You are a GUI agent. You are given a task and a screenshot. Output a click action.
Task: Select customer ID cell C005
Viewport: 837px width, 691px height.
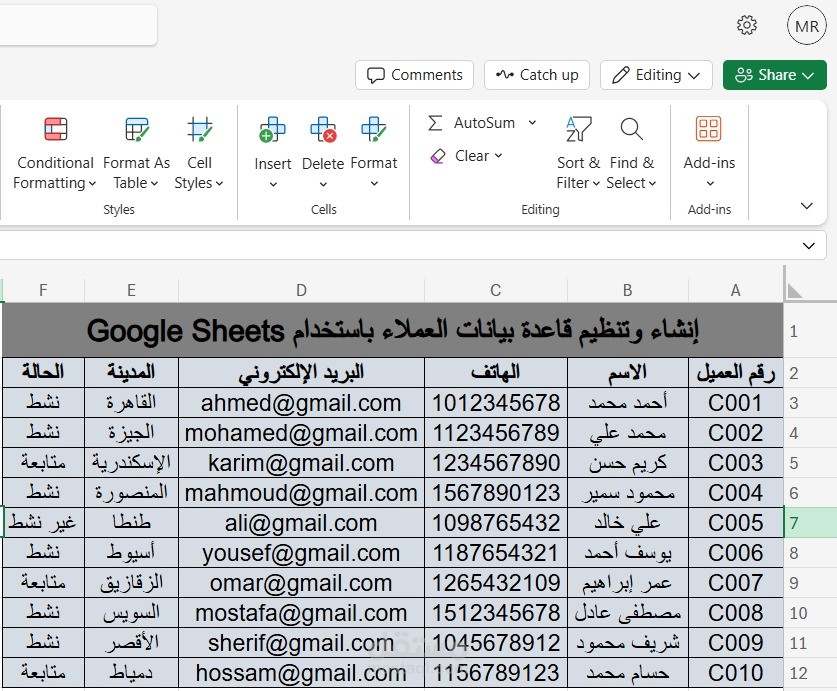click(x=736, y=523)
